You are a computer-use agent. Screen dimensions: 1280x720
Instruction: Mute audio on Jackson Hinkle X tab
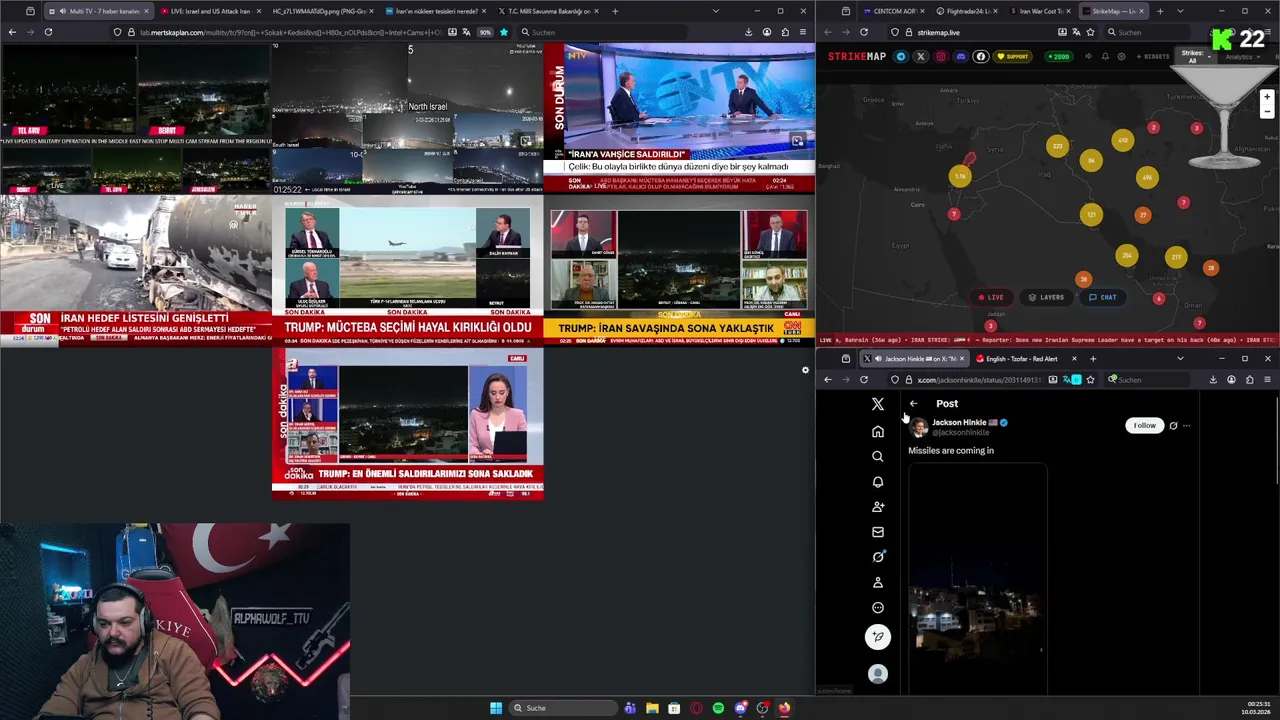(878, 358)
